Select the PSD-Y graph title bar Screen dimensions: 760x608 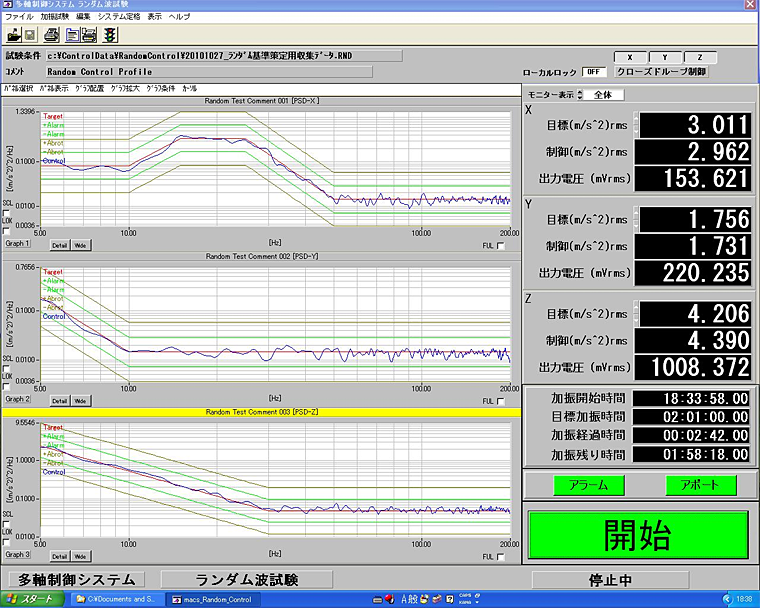coord(262,256)
